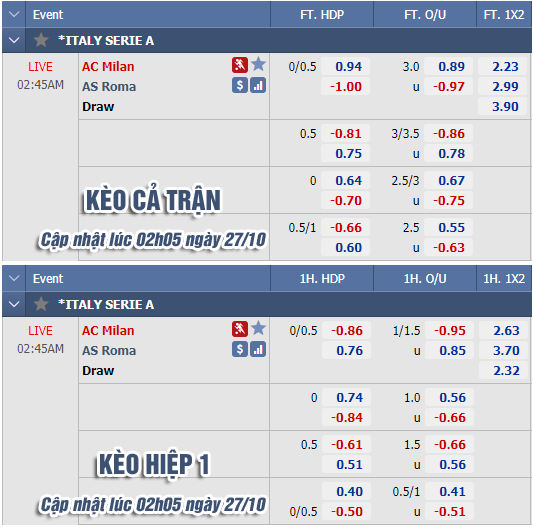The image size is (533, 529).
Task: Collapse the lower Event header chevron
Action: click(x=14, y=278)
